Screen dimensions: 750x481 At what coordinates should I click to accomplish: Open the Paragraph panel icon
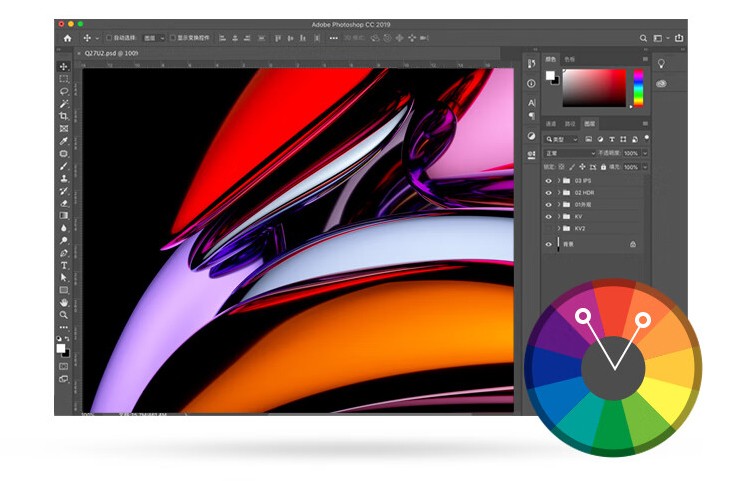click(531, 116)
